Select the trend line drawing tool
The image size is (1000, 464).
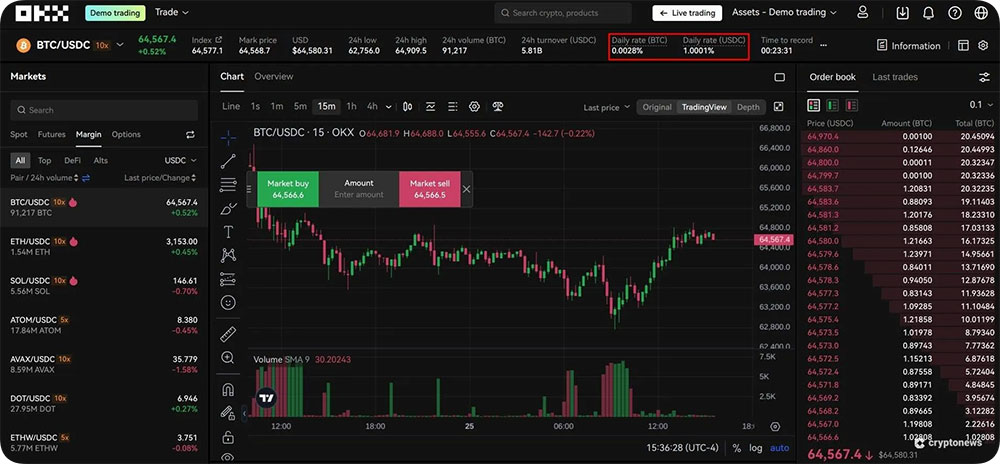click(x=228, y=160)
